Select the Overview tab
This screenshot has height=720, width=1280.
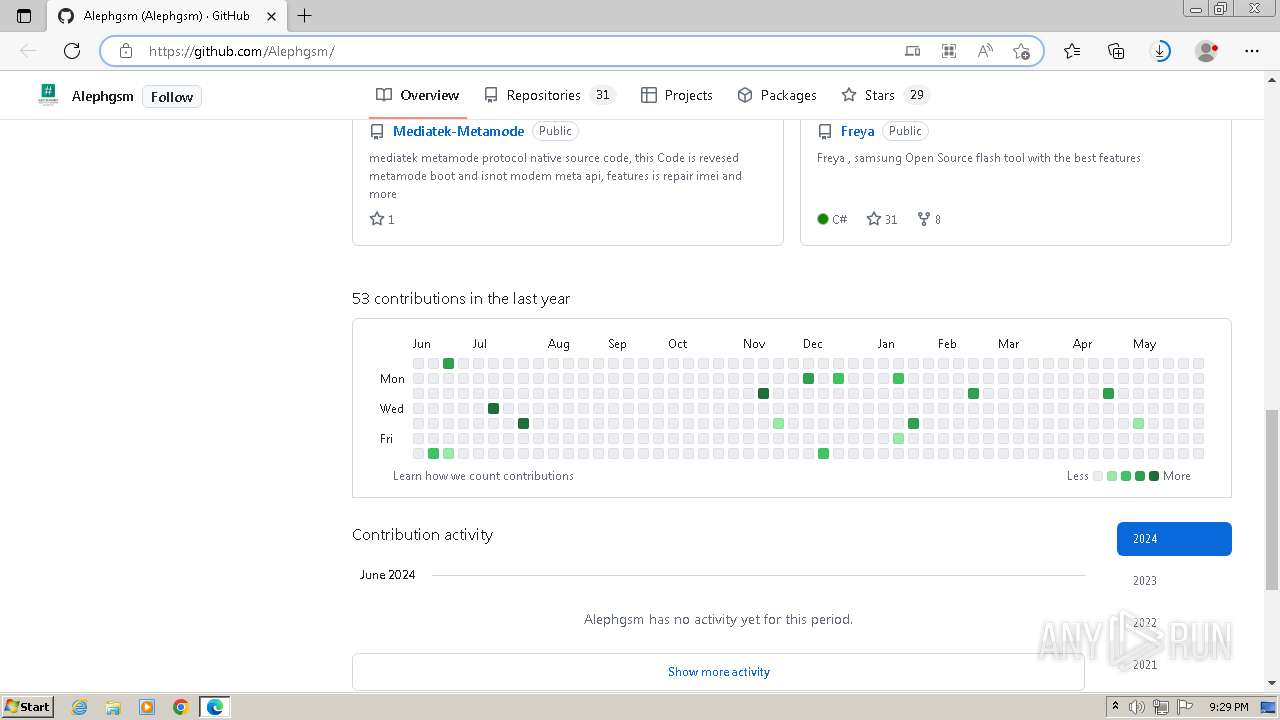[x=418, y=95]
